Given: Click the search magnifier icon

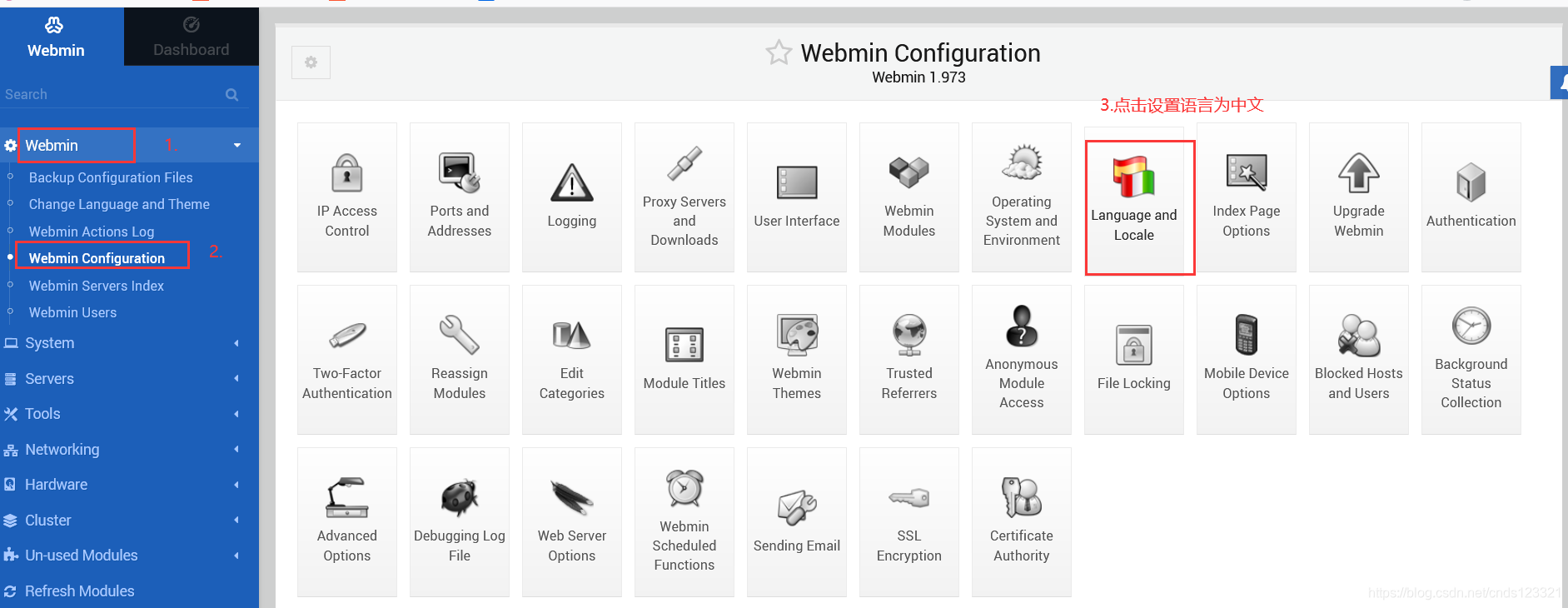Looking at the screenshot, I should (232, 95).
